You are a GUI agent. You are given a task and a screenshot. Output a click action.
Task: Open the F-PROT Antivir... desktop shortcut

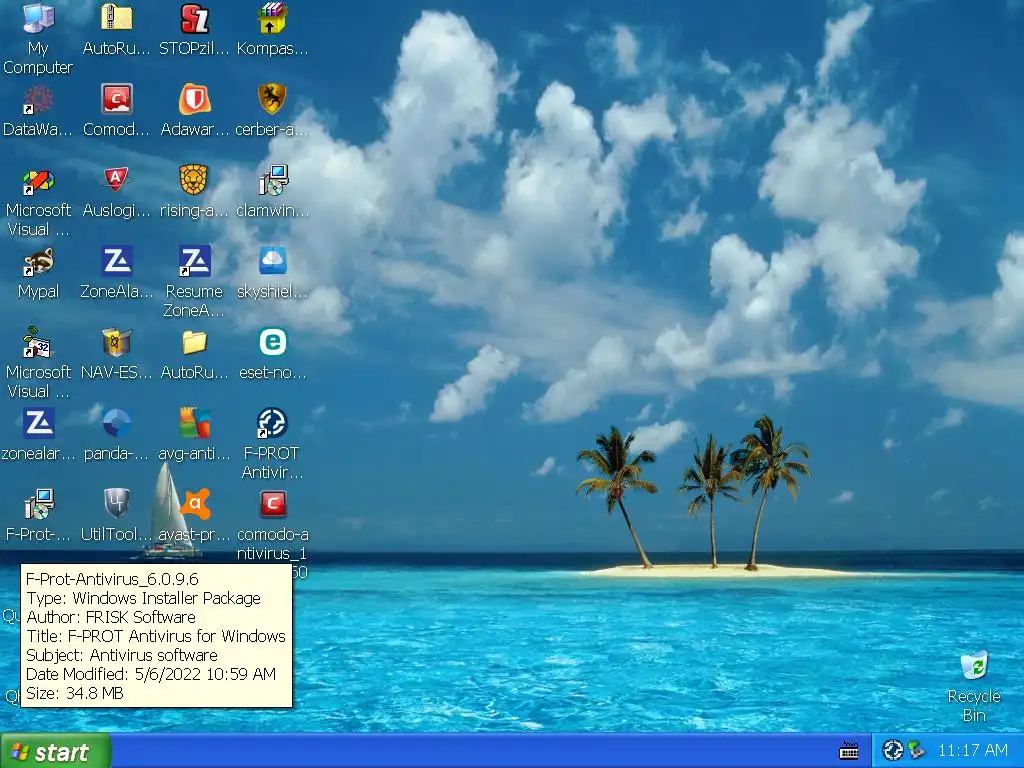(x=272, y=423)
